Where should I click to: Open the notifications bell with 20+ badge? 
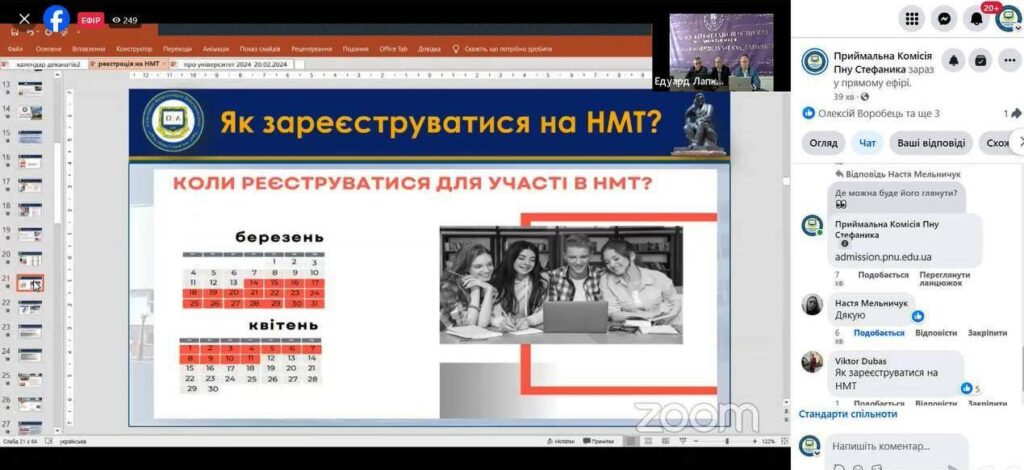976,18
